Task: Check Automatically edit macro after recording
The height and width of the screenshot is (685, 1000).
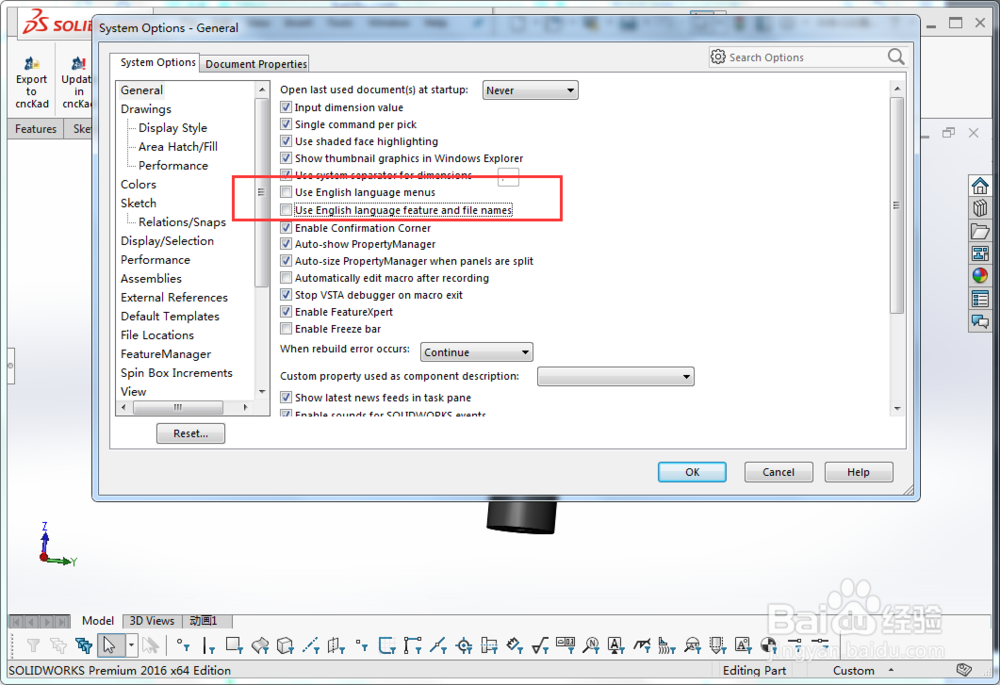Action: 286,278
